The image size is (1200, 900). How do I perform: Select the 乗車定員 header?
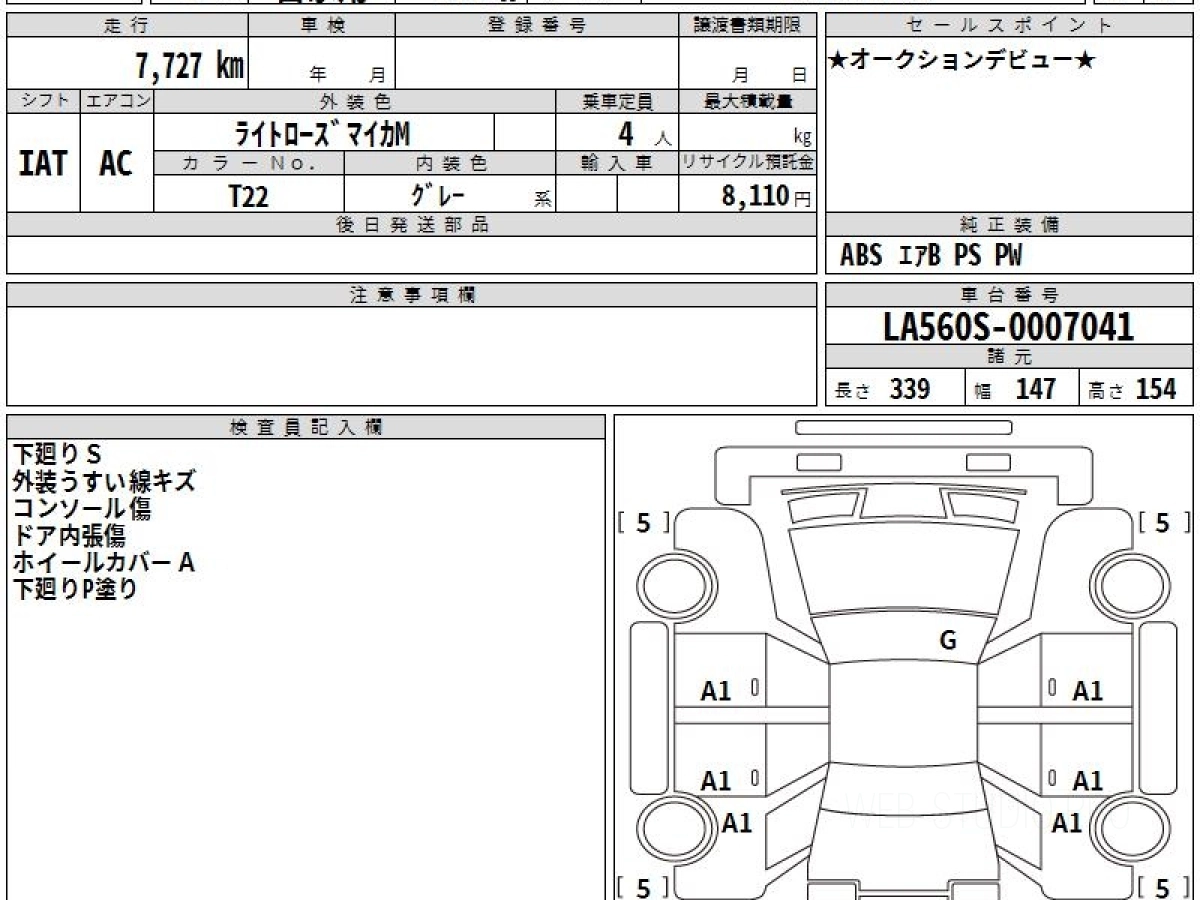tap(617, 101)
